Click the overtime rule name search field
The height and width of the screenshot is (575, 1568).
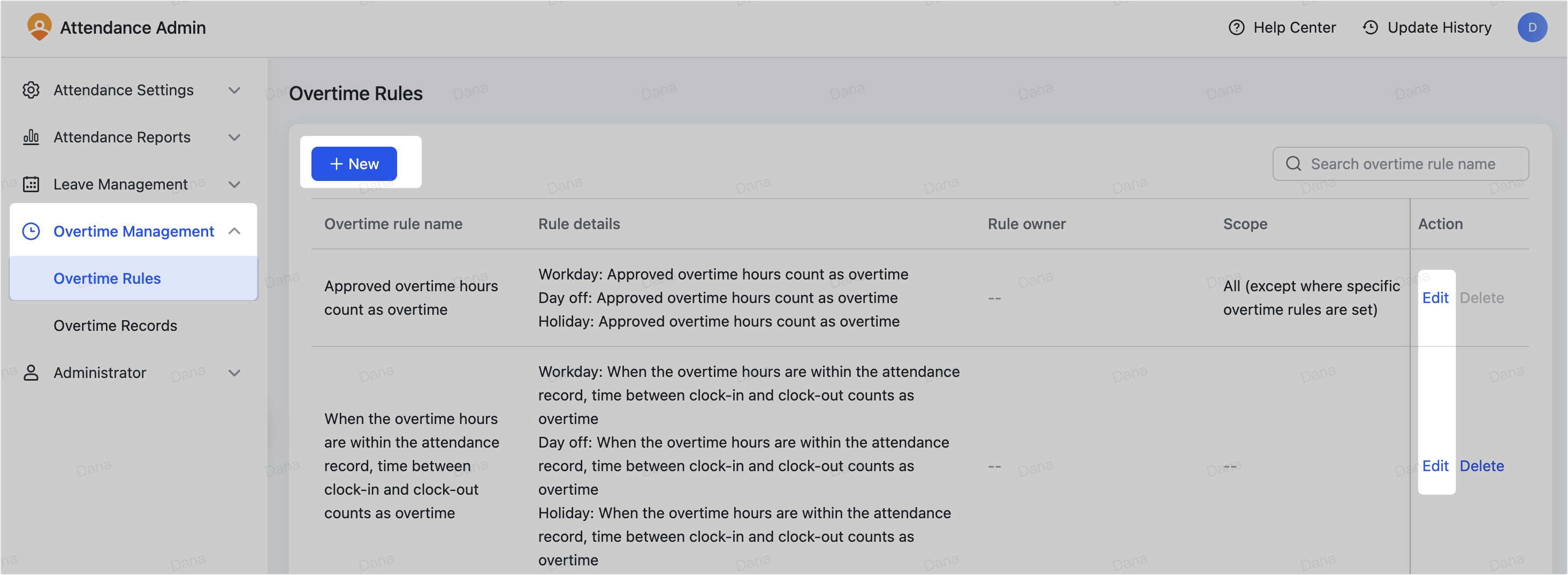click(x=1400, y=163)
